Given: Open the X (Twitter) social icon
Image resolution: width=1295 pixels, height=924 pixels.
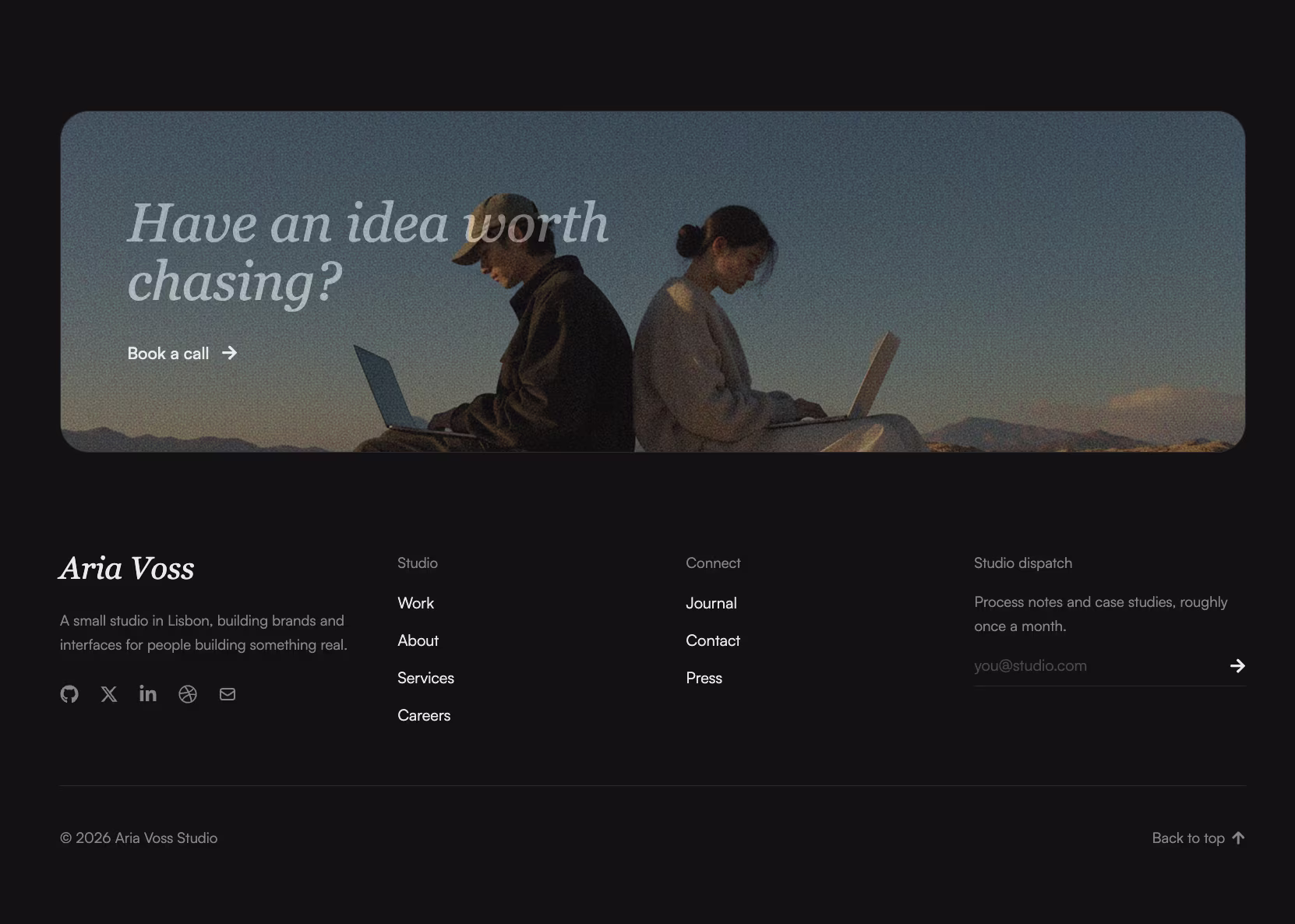Looking at the screenshot, I should pos(109,694).
